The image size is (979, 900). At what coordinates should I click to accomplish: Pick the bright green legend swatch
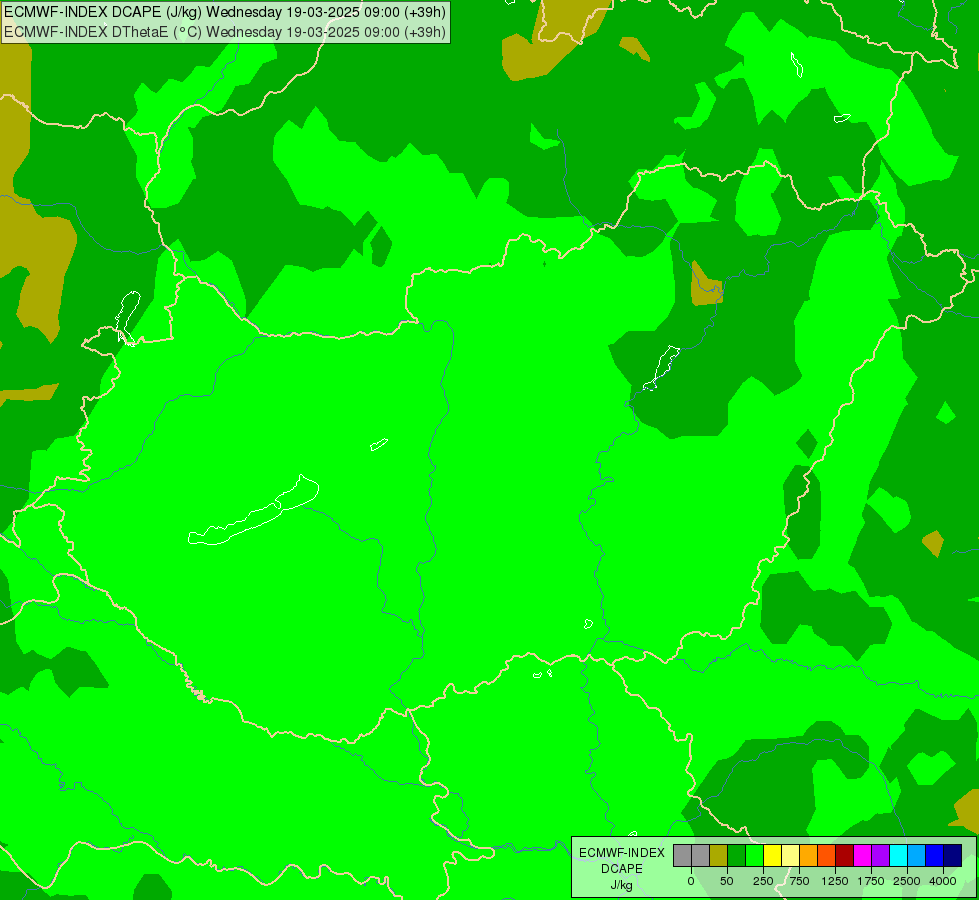[x=755, y=856]
